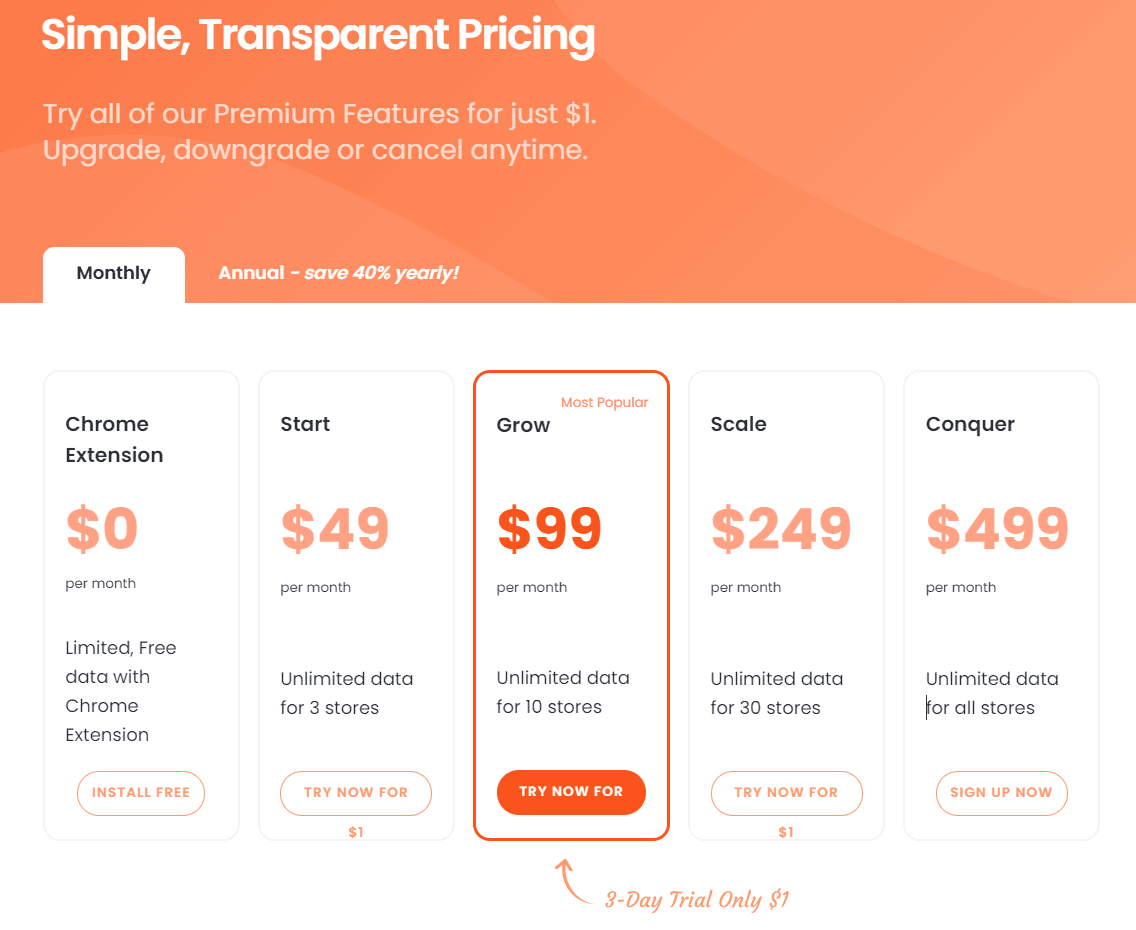Viewport: 1136px width, 930px height.
Task: Click the Annual save 40% yearly offer
Action: tap(337, 272)
